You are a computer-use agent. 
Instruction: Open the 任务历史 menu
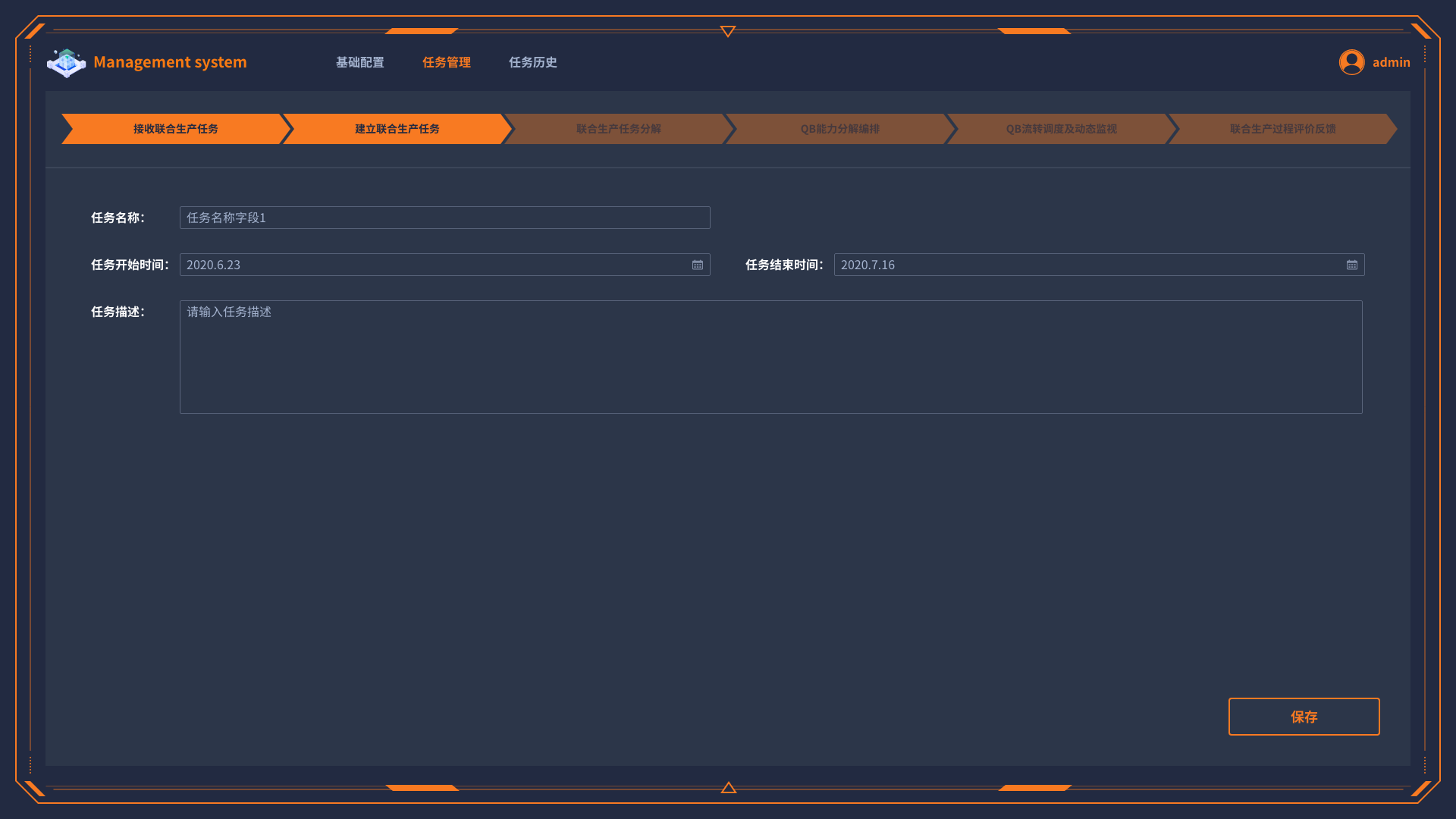[x=533, y=62]
